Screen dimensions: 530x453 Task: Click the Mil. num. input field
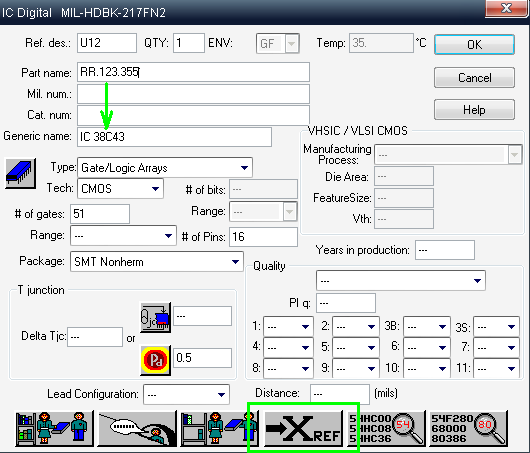point(193,94)
